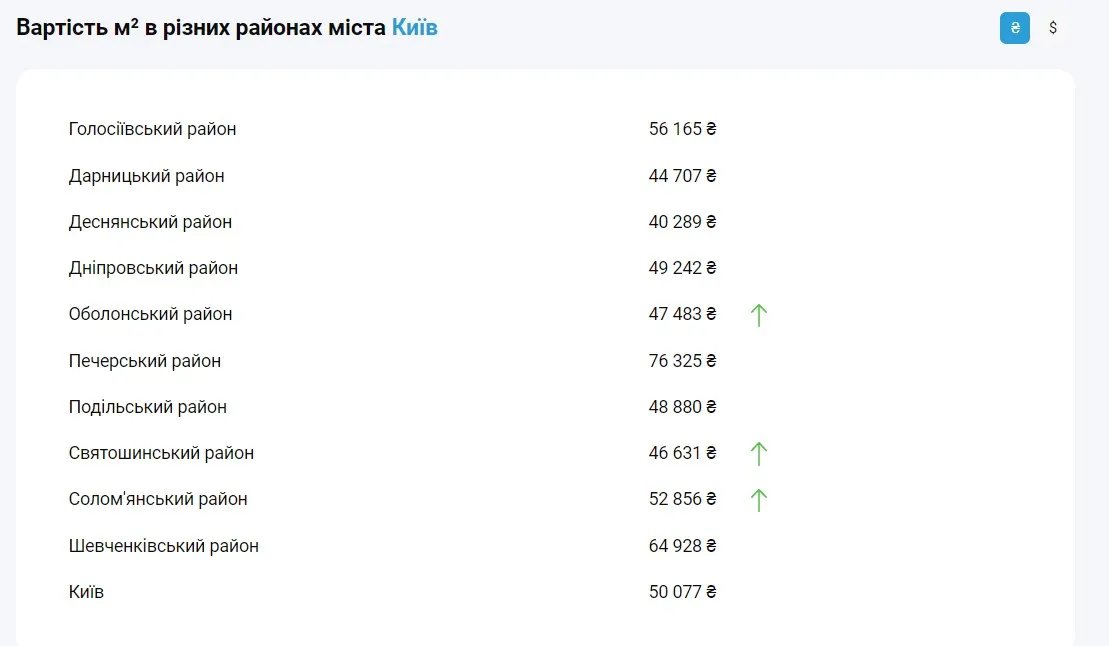Select Деснянський район row label
The height and width of the screenshot is (646, 1109).
click(150, 222)
